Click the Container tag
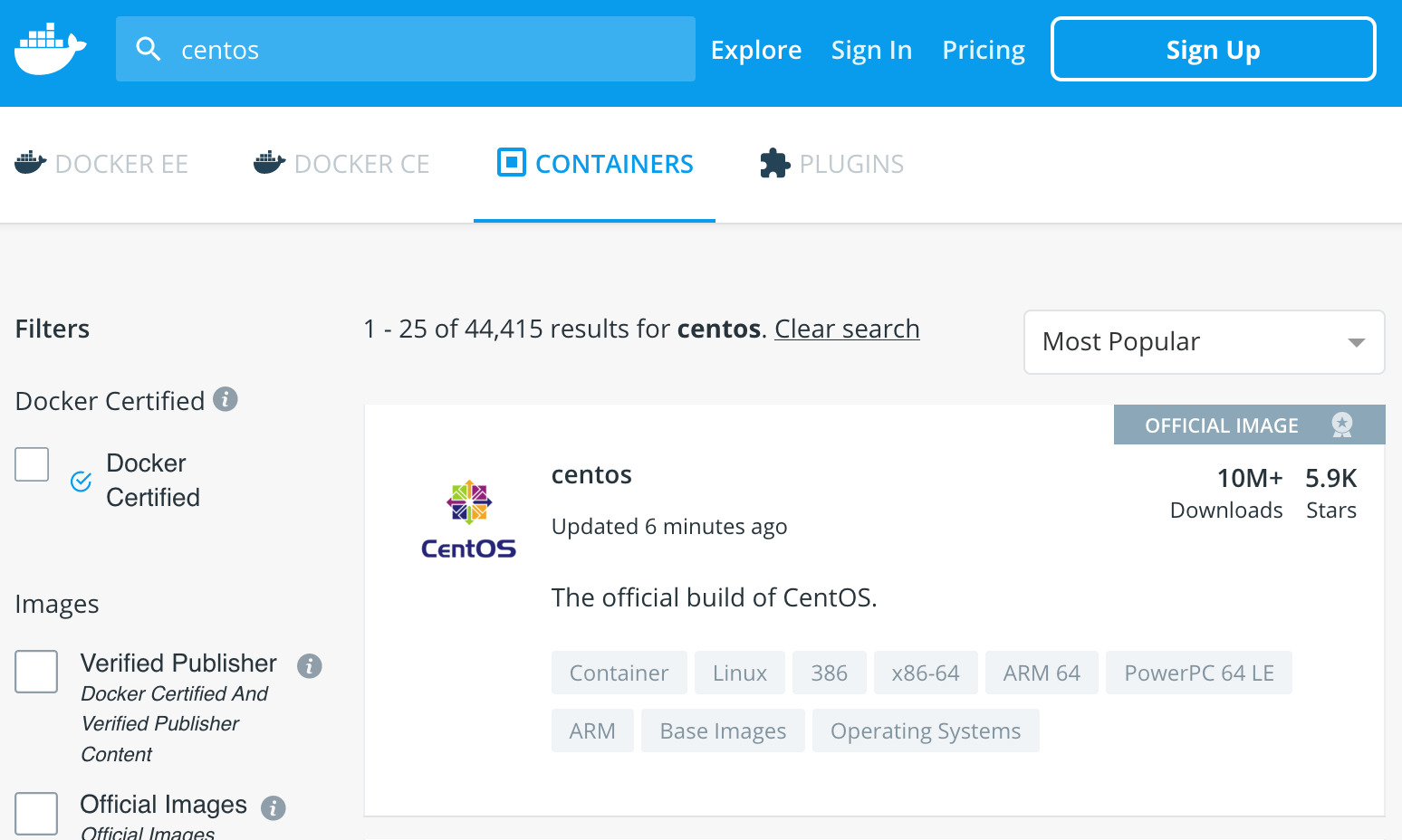 pos(619,673)
